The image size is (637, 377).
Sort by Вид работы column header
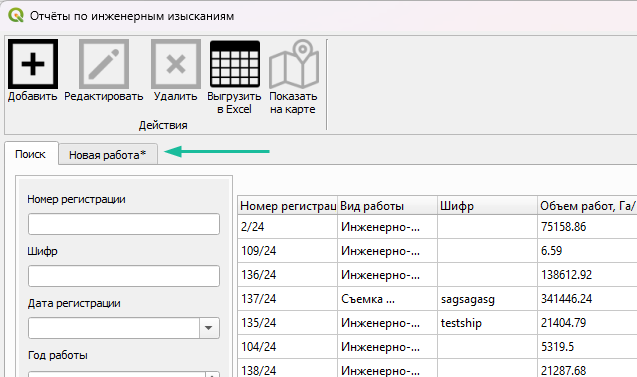(x=388, y=206)
